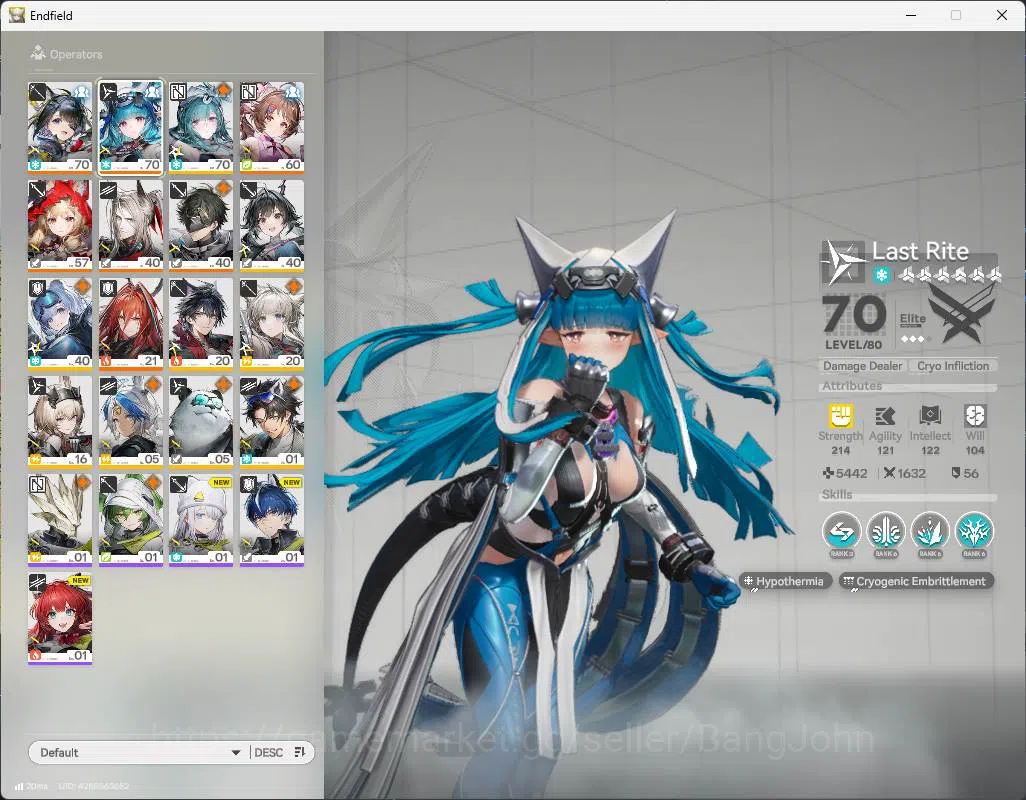Screen dimensions: 1026x800
Task: Click the Cryo Infliction tag
Action: 953,366
